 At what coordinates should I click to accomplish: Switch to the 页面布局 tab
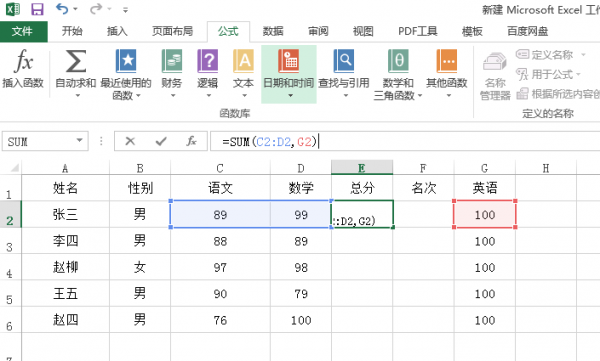tap(173, 31)
